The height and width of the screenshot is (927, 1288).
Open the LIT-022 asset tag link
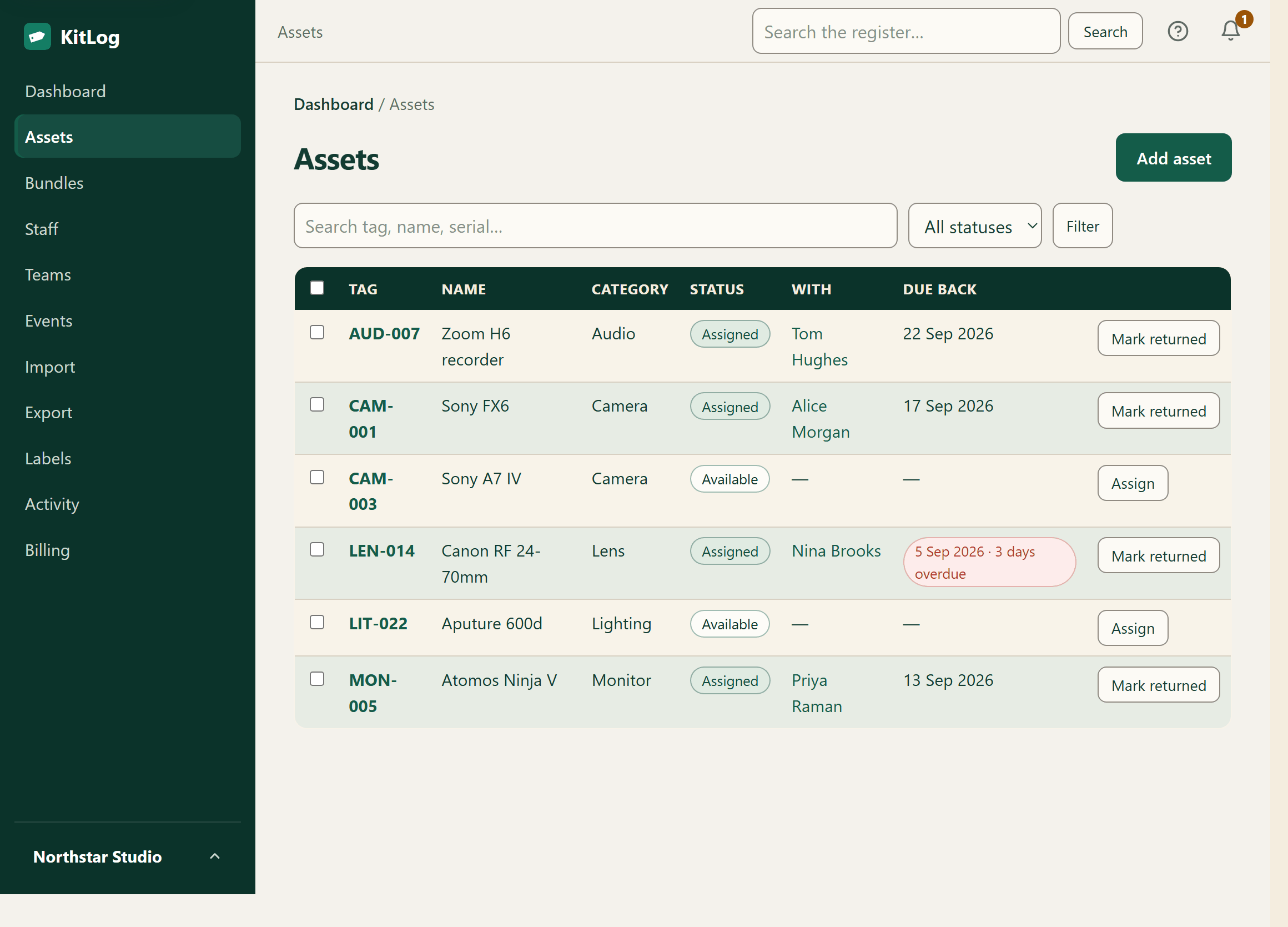[x=378, y=623]
